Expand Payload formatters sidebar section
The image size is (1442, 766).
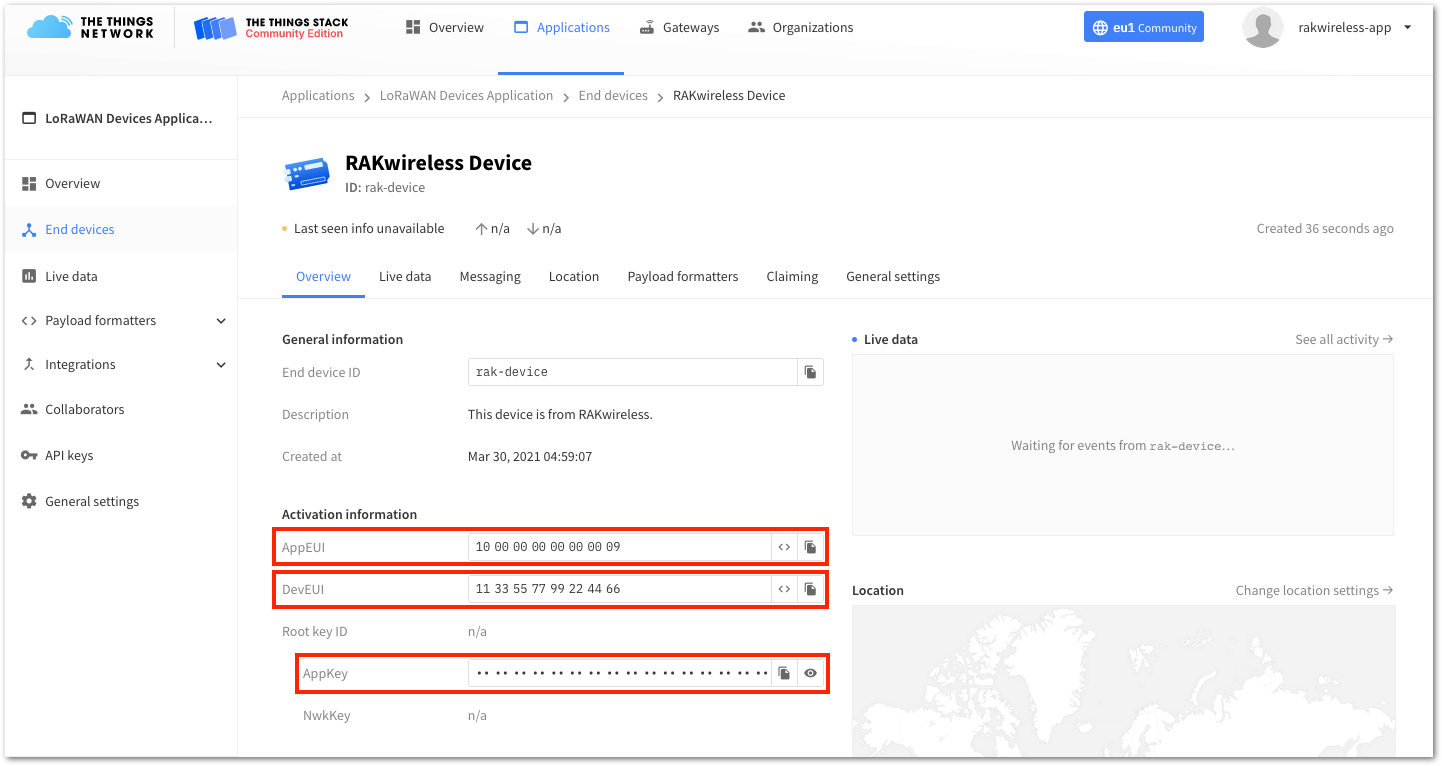click(120, 321)
